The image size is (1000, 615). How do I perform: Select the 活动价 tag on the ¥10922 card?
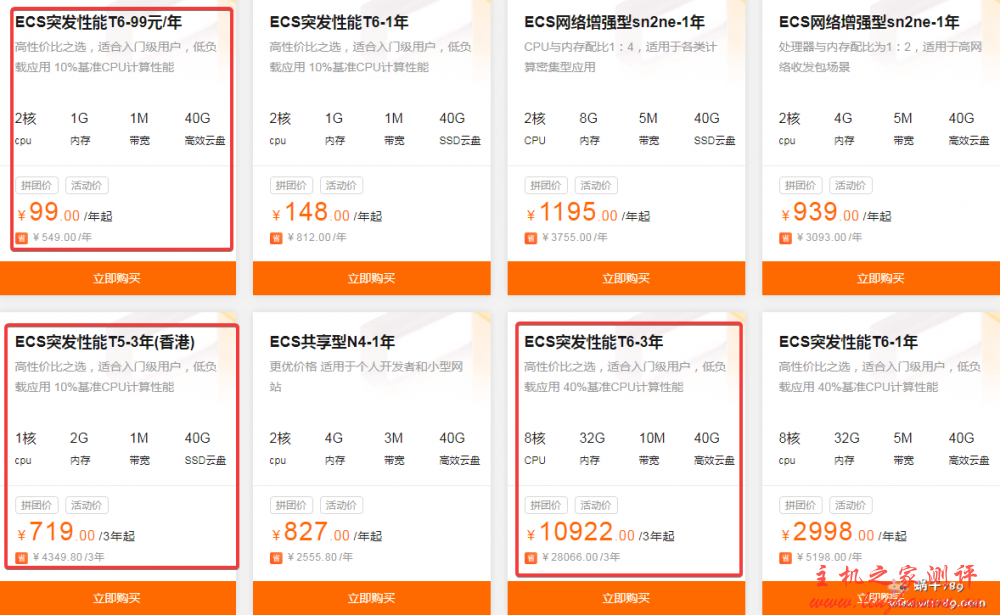point(596,505)
